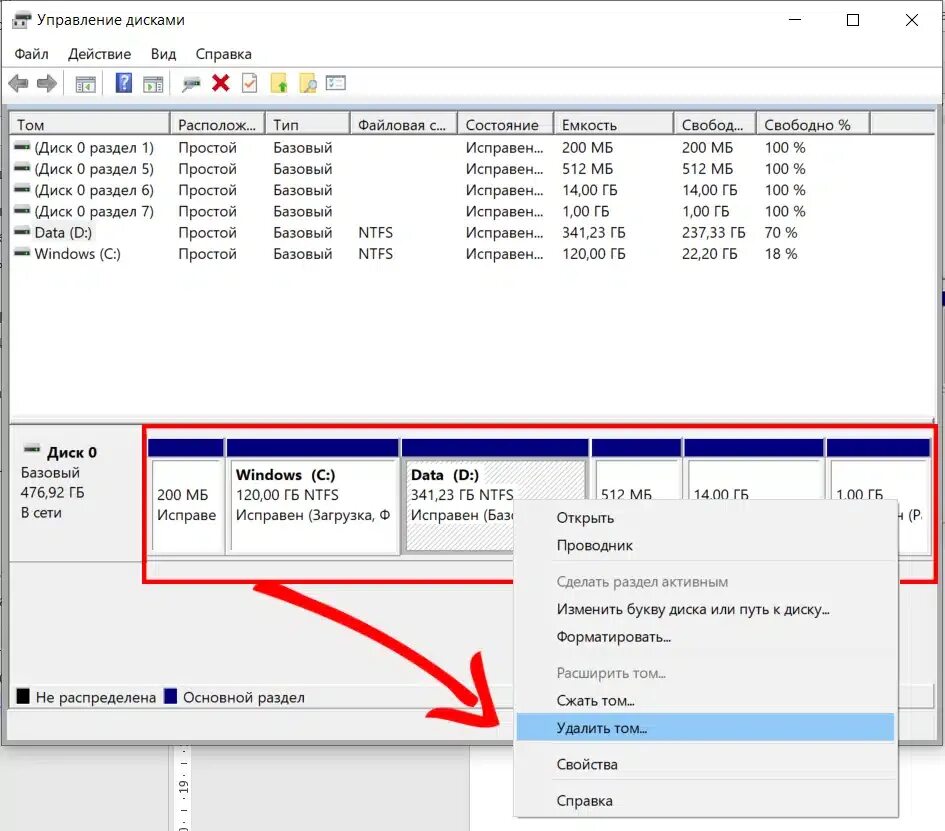This screenshot has width=945, height=831.
Task: Sort by the Располож... column header
Action: tap(218, 125)
